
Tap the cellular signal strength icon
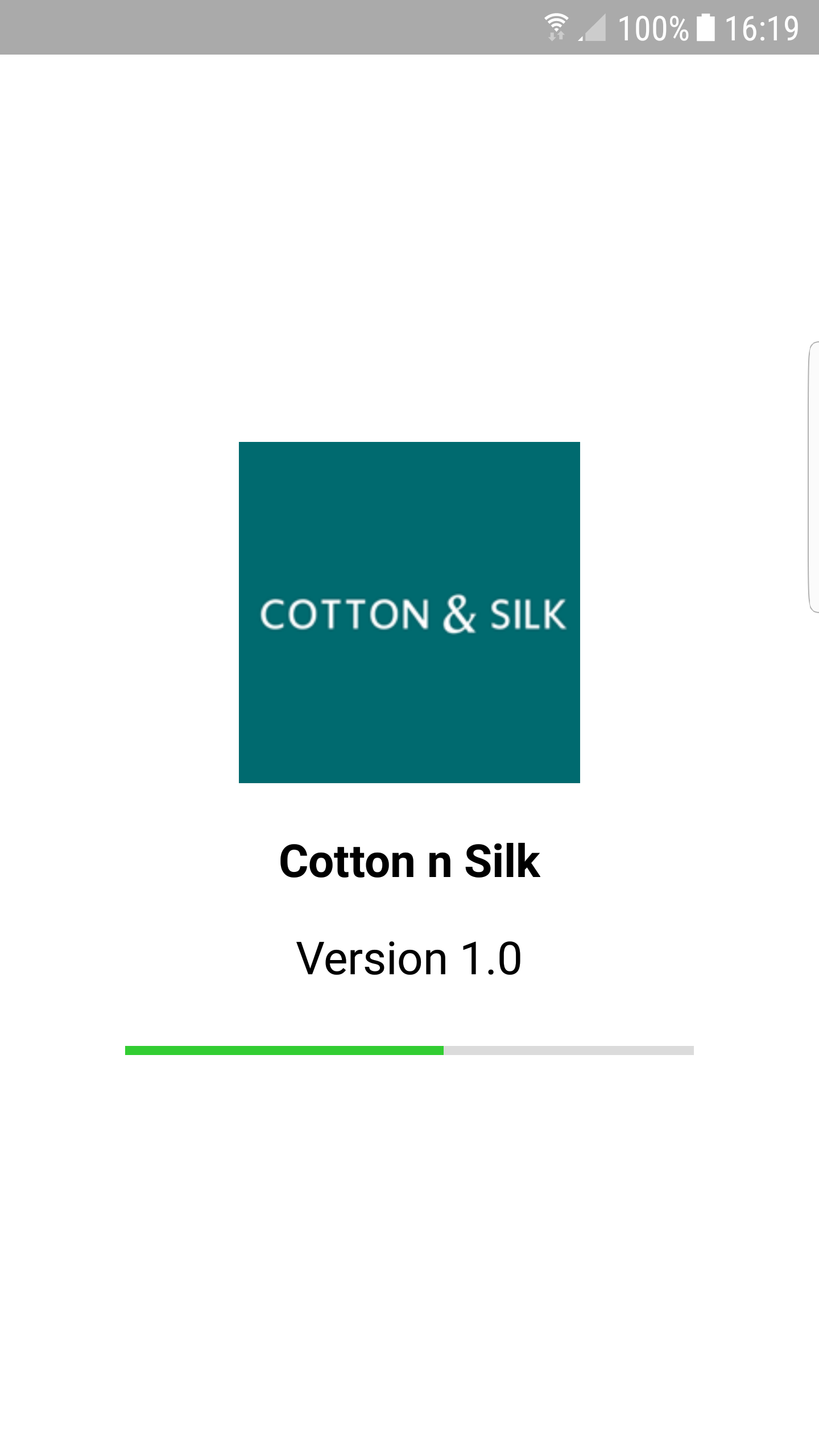pyautogui.click(x=592, y=27)
